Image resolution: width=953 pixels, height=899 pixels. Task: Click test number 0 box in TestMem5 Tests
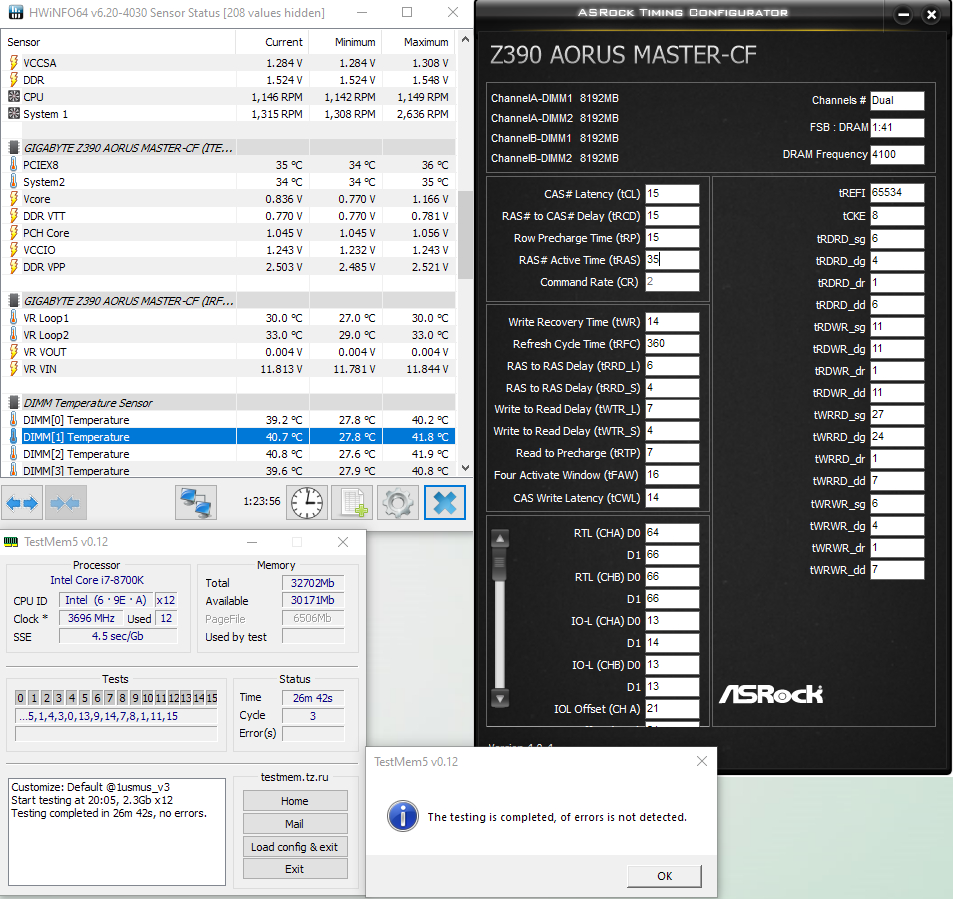point(21,698)
